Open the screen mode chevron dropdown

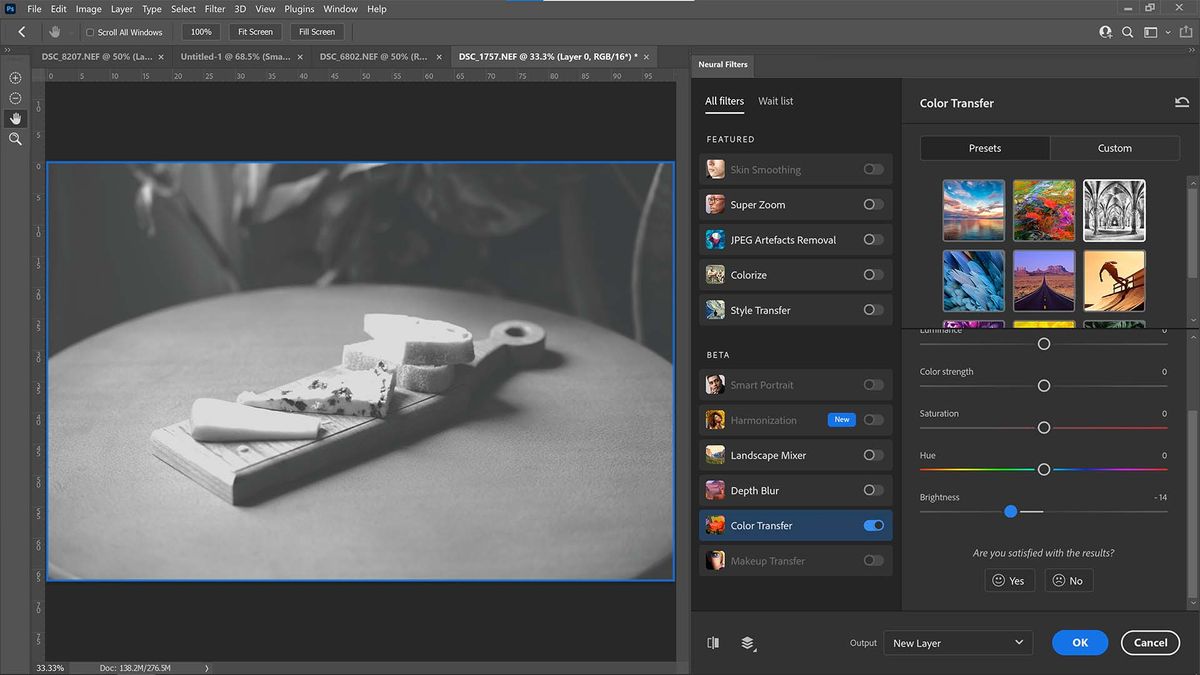[1167, 31]
